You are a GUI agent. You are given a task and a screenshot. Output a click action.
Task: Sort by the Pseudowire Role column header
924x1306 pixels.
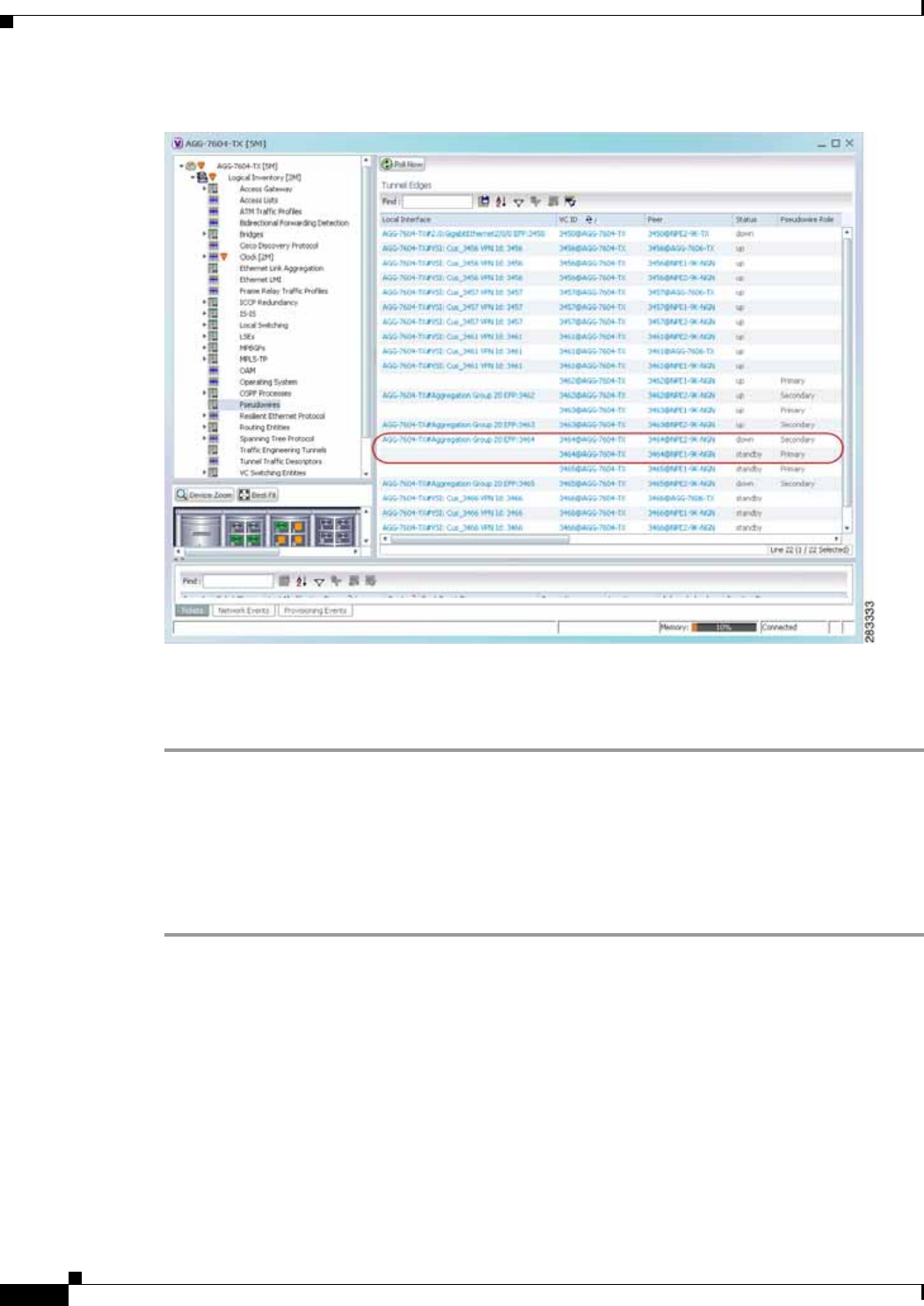(809, 220)
